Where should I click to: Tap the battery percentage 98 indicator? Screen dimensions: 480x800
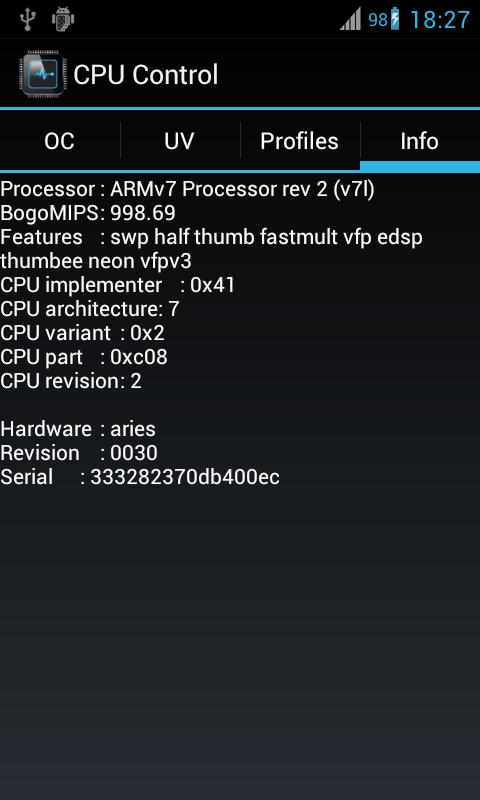[378, 20]
